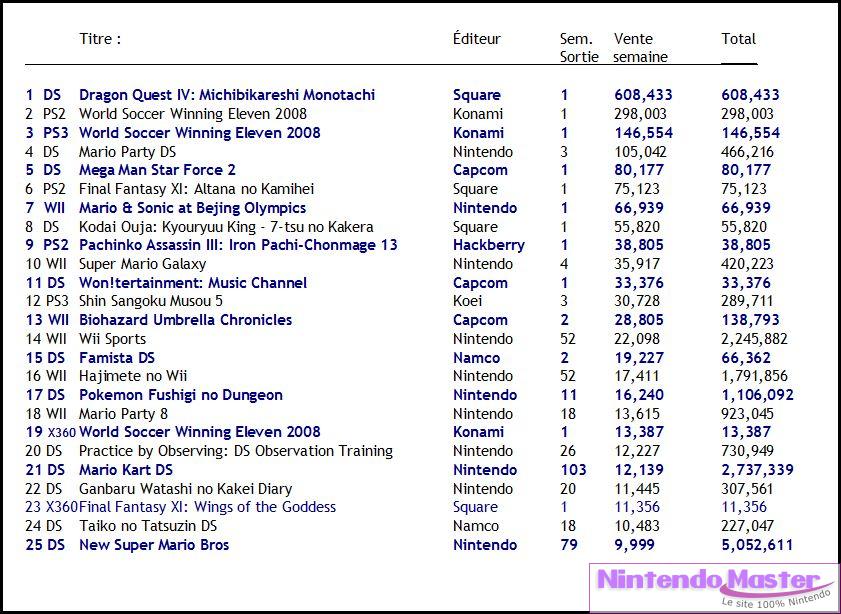
Task: Click the total "289,711"
Action: tap(747, 301)
